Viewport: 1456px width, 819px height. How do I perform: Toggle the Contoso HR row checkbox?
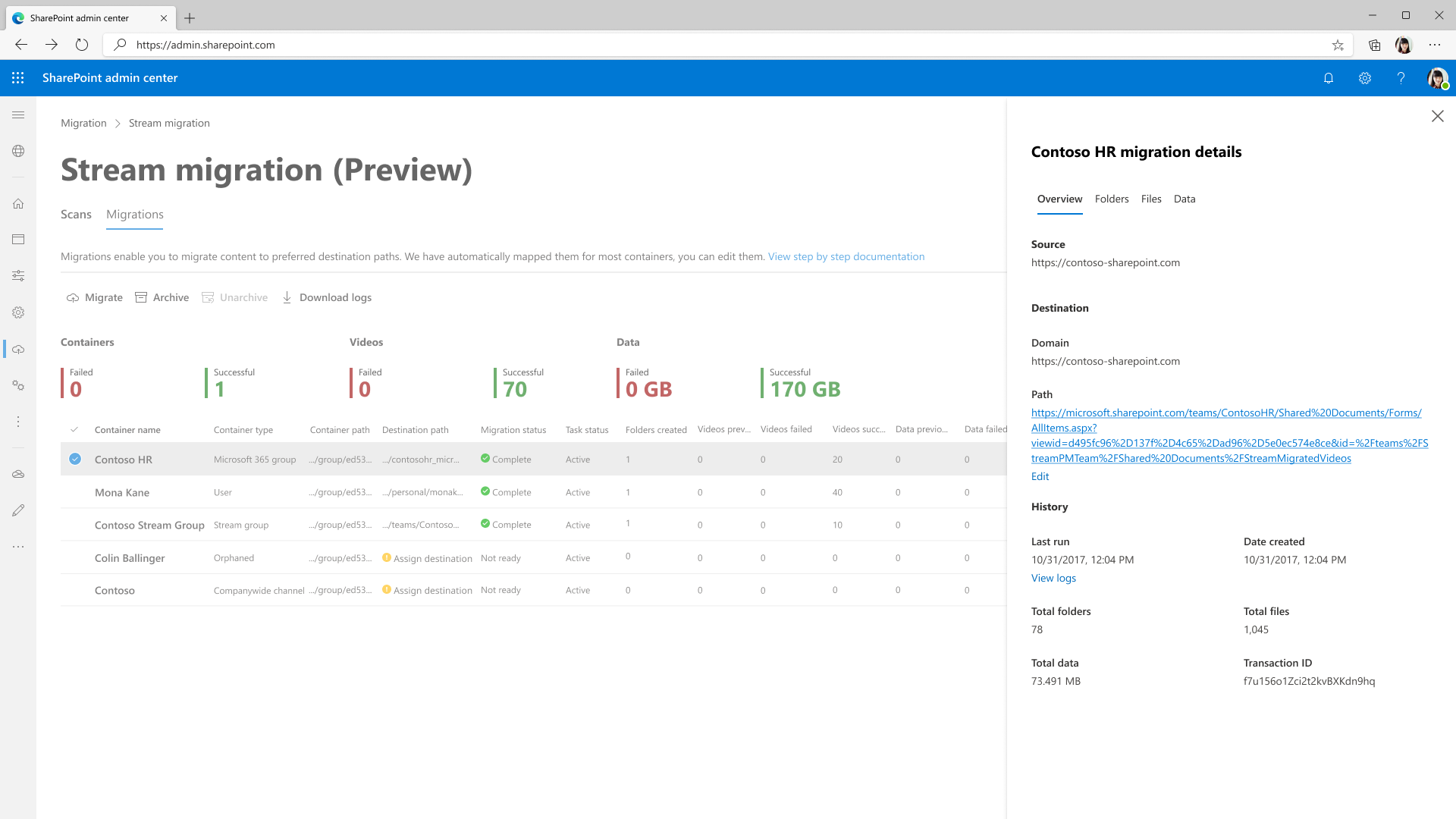point(76,459)
